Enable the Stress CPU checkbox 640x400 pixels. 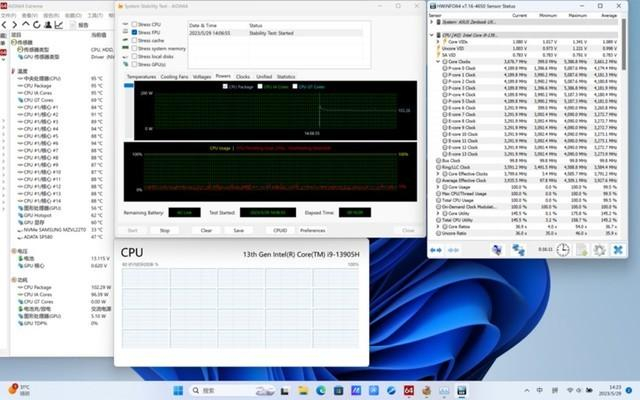coord(134,24)
